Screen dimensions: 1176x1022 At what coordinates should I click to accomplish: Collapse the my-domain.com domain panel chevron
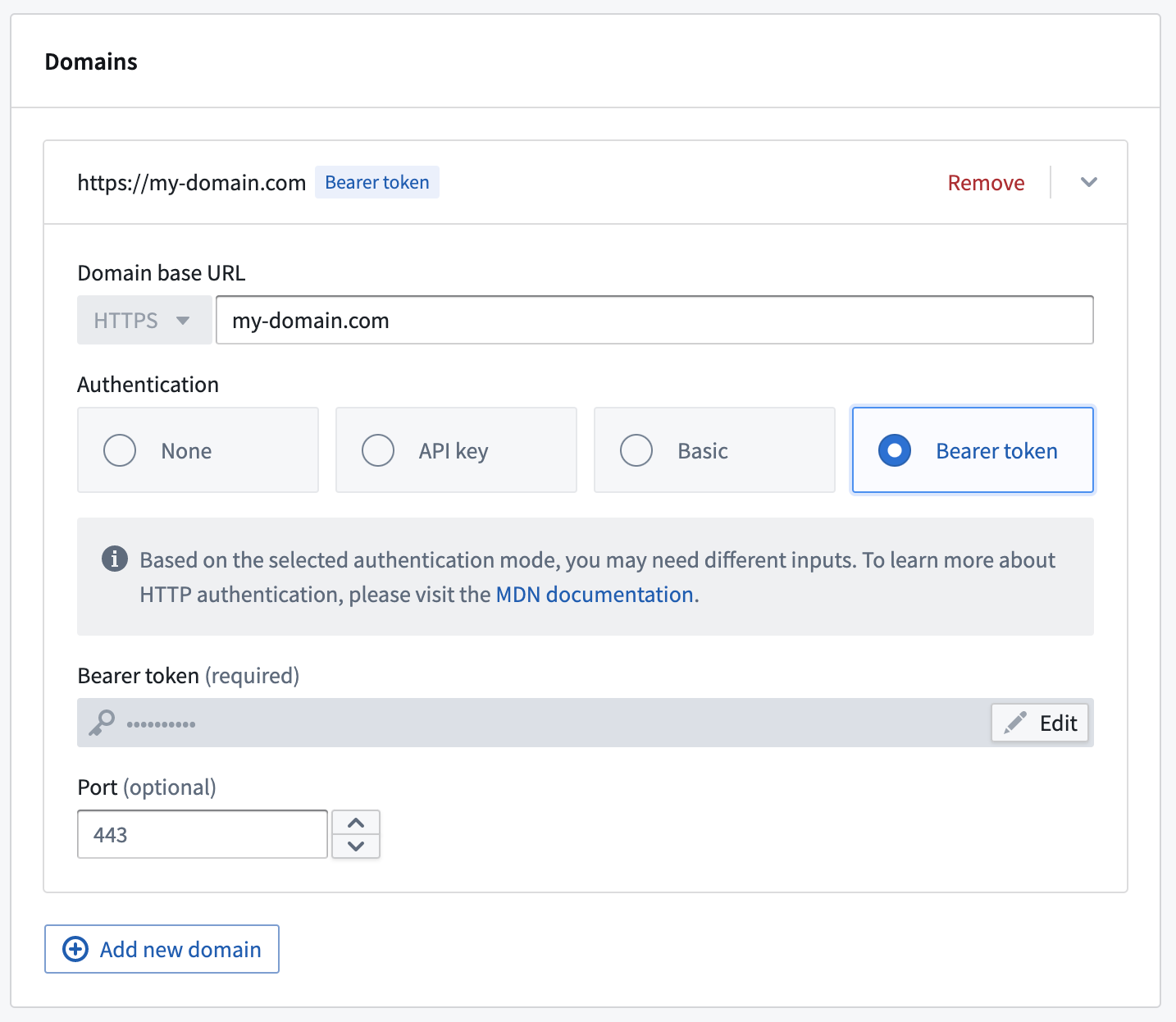point(1089,182)
